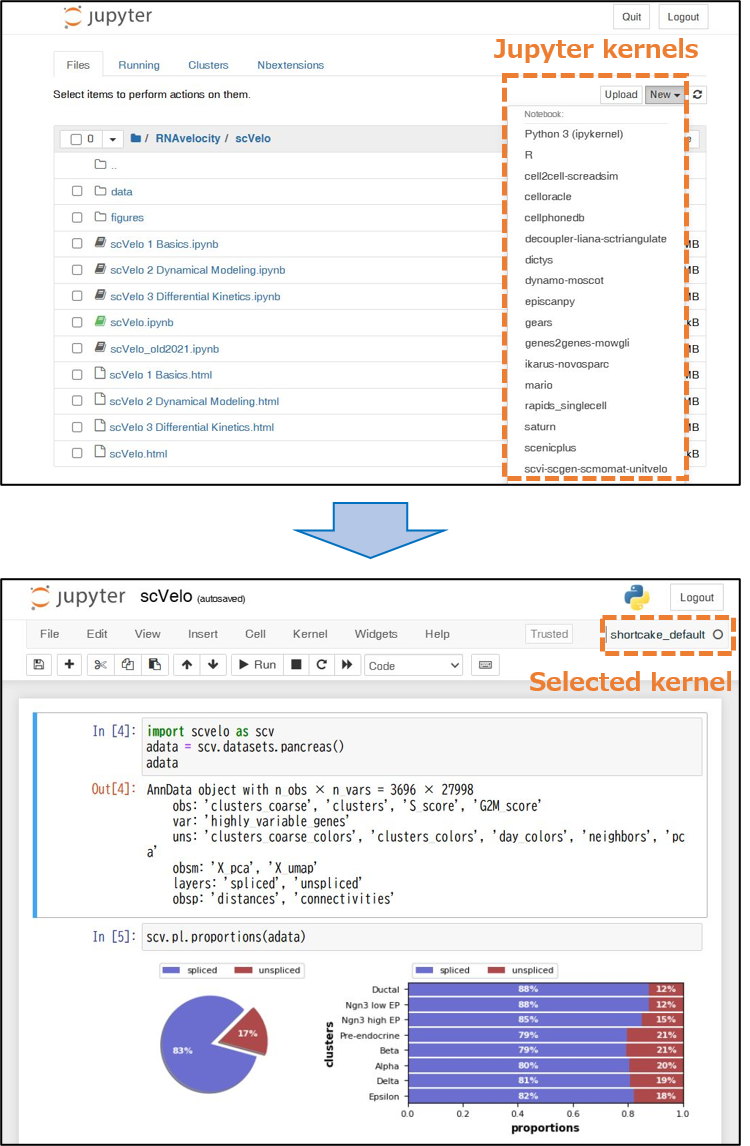Select scVelo 1 Basics.ipynb checkbox
The height and width of the screenshot is (1146, 750).
(77, 244)
